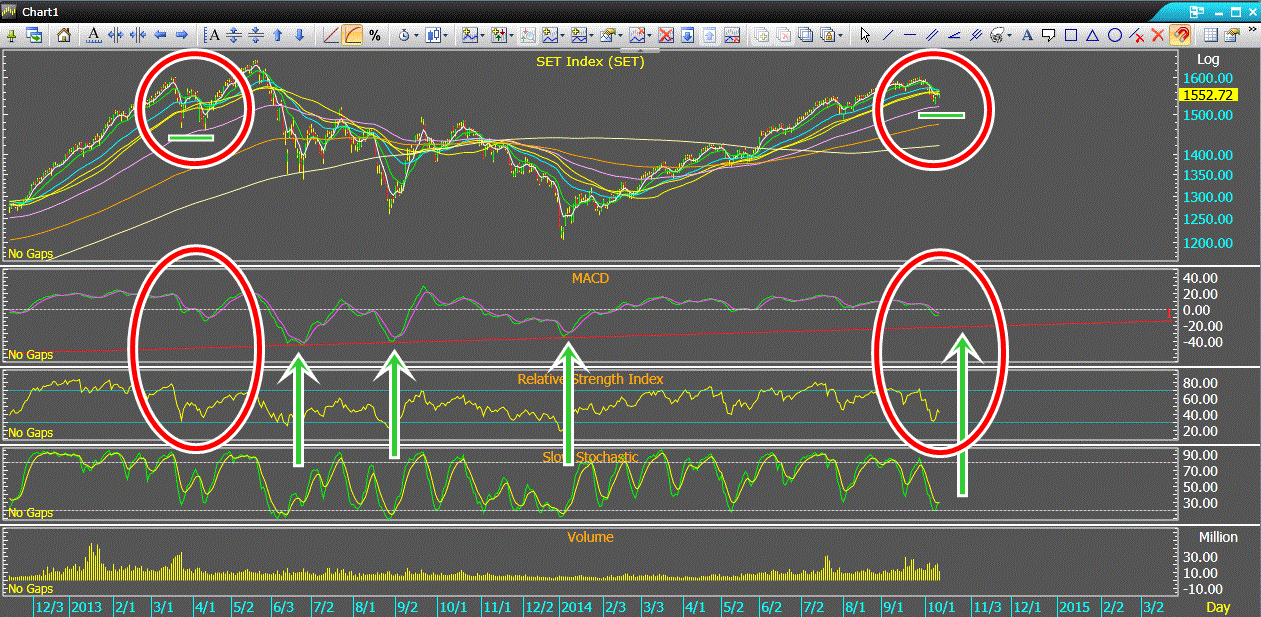
Task: Click the Day period label
Action: click(1217, 607)
